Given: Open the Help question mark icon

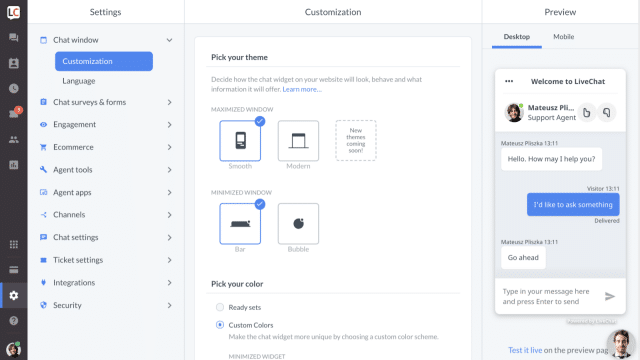Looking at the screenshot, I should 13,320.
